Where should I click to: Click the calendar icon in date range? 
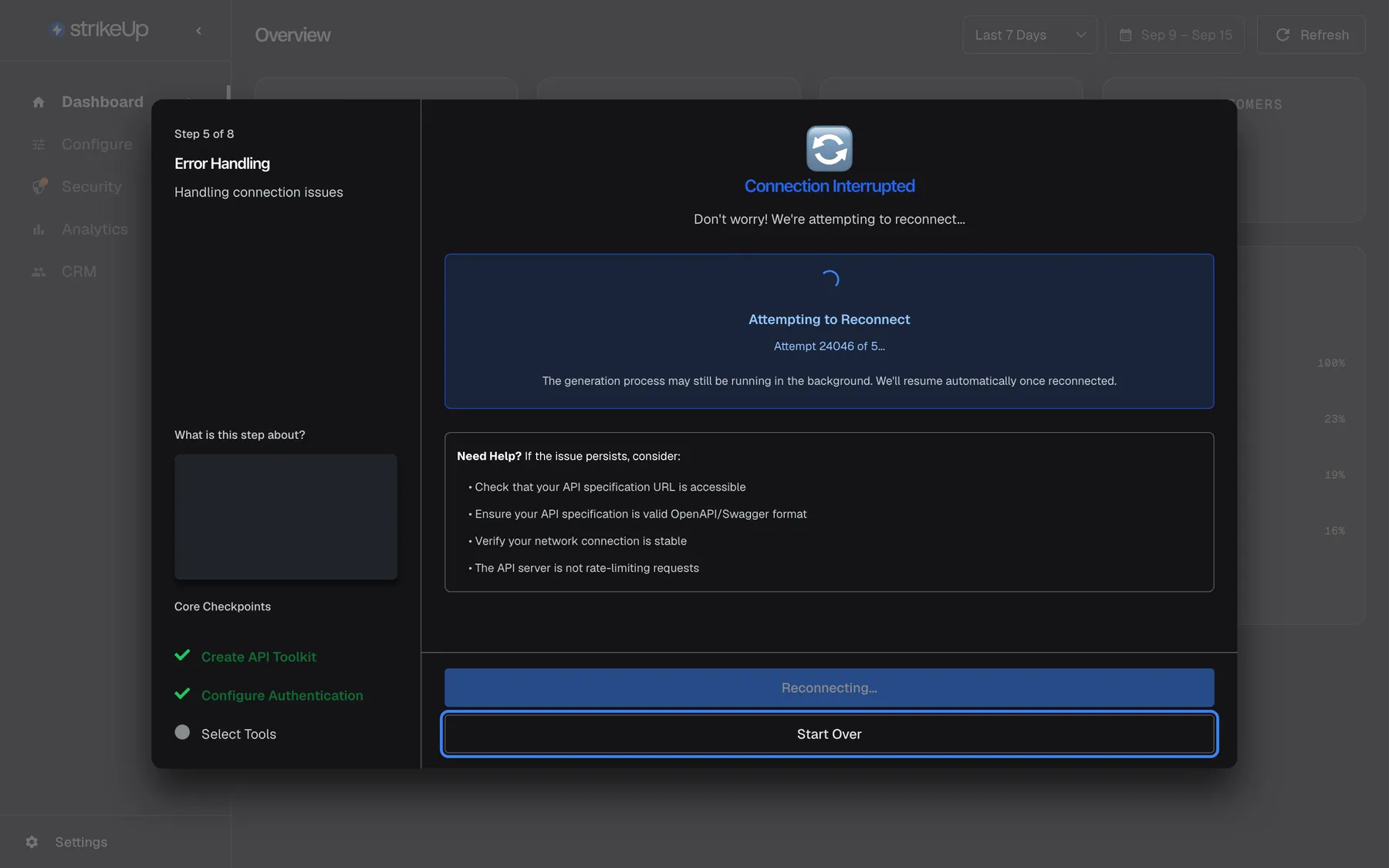pyautogui.click(x=1125, y=35)
